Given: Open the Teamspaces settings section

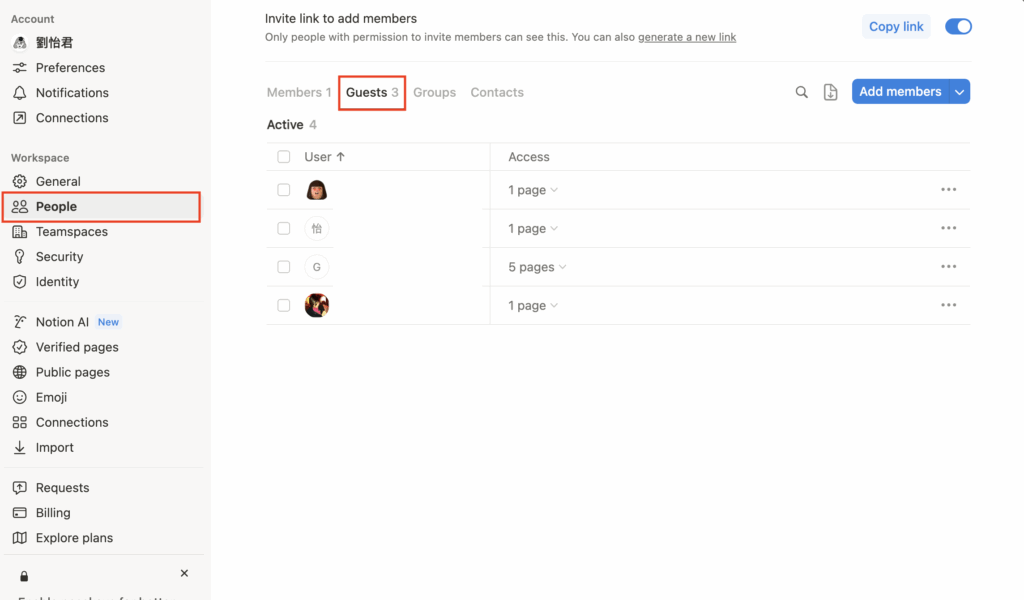Looking at the screenshot, I should point(71,232).
